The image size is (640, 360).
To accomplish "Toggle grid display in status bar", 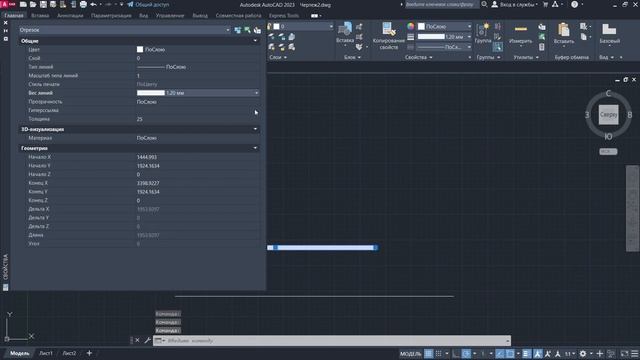I will (x=428, y=353).
